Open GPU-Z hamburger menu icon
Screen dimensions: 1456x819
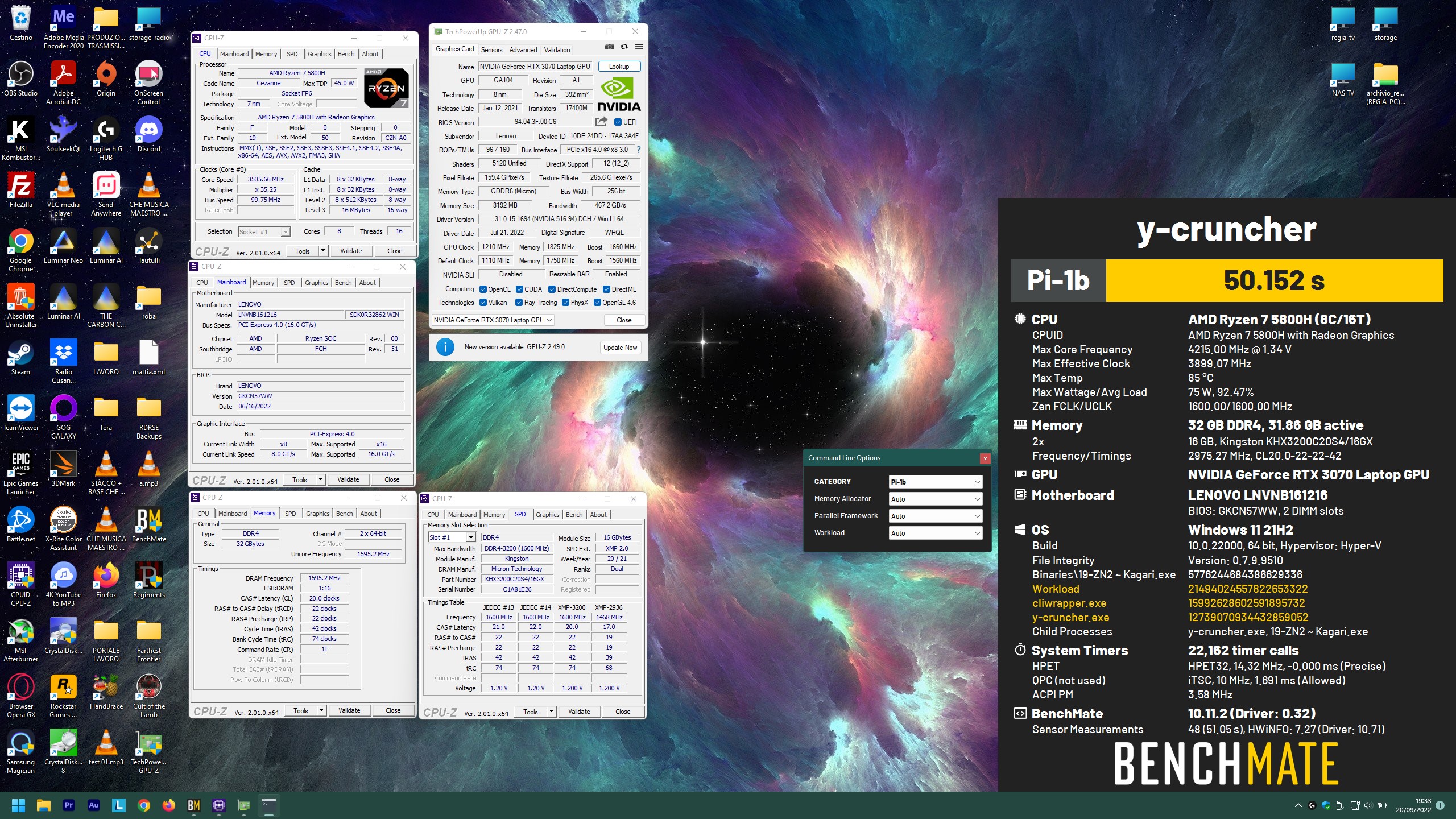tap(639, 47)
